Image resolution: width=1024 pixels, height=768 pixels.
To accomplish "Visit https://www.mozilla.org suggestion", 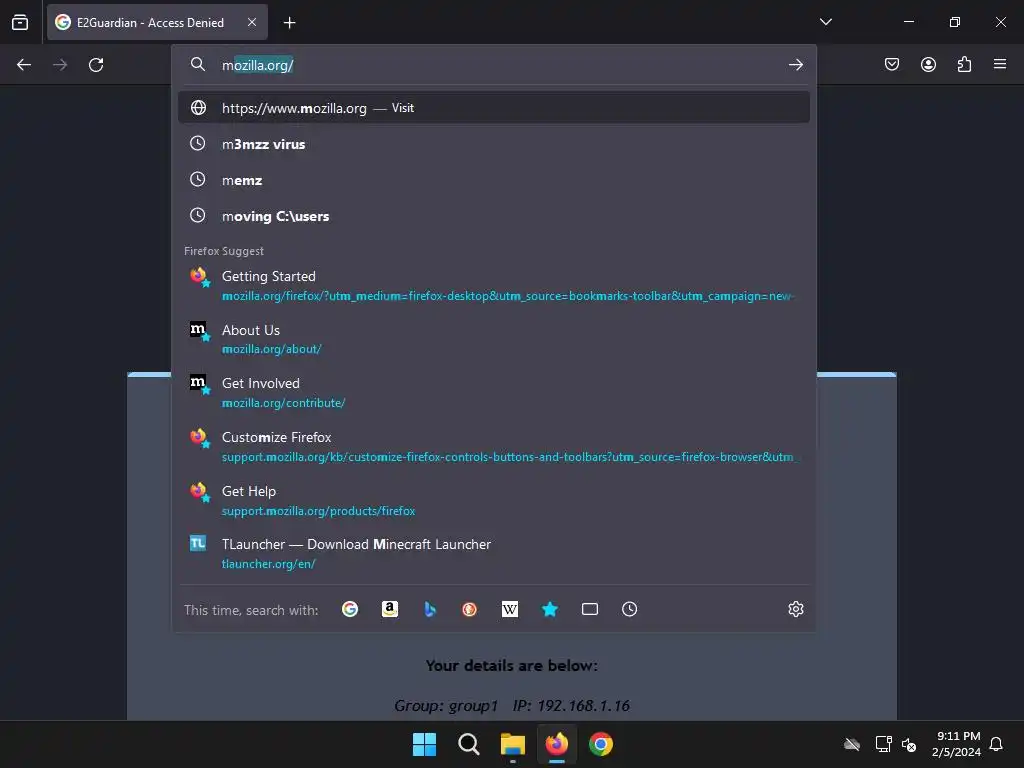I will (x=494, y=108).
